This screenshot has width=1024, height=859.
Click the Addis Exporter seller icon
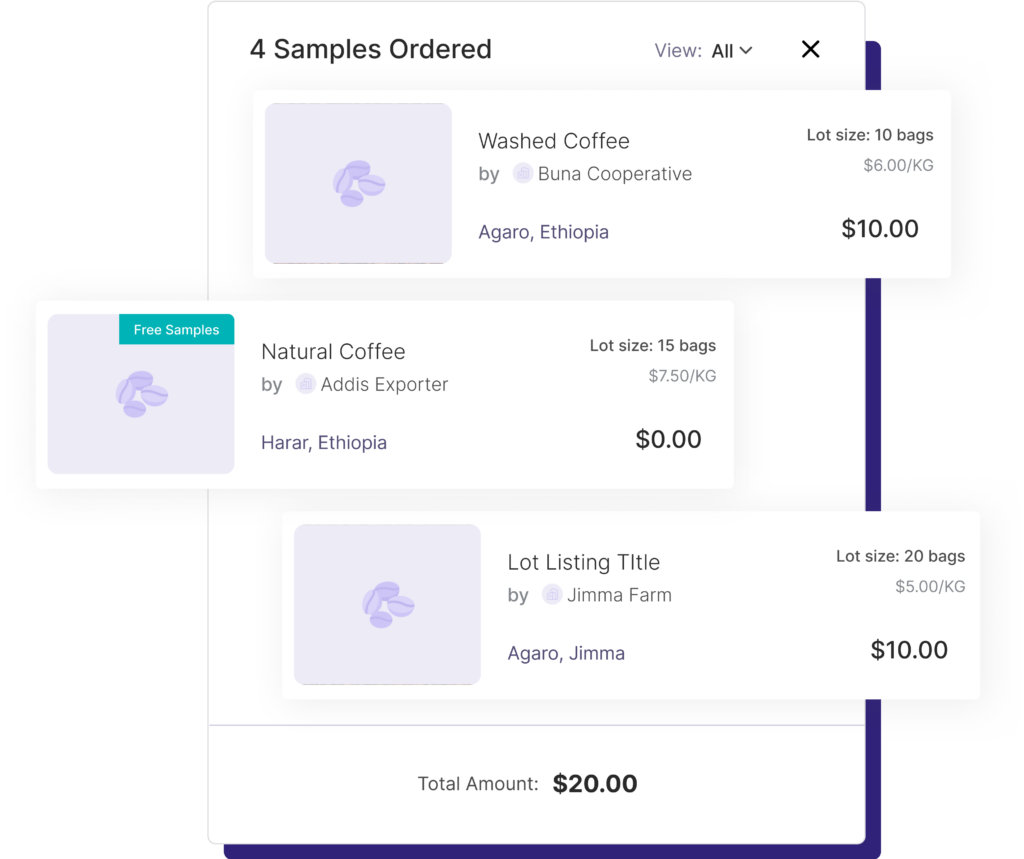pyautogui.click(x=306, y=383)
